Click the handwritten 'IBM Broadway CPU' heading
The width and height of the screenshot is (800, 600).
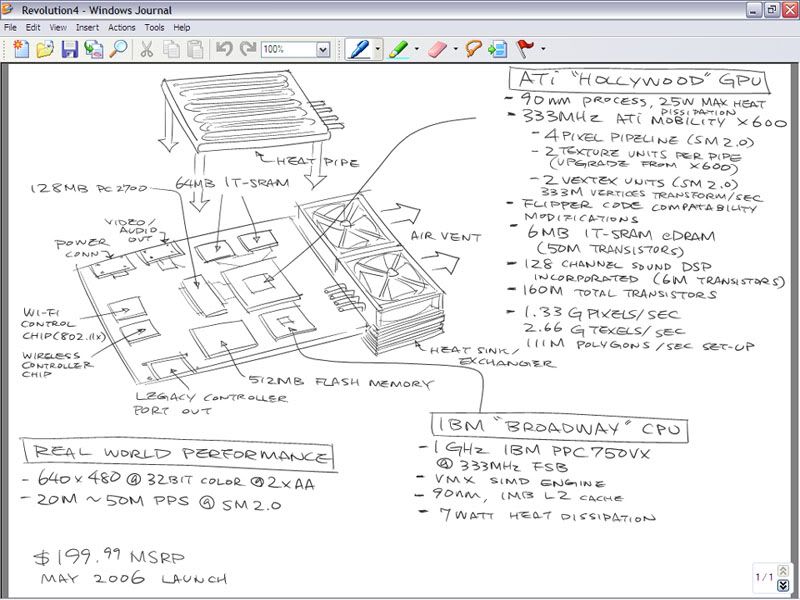[x=559, y=427]
